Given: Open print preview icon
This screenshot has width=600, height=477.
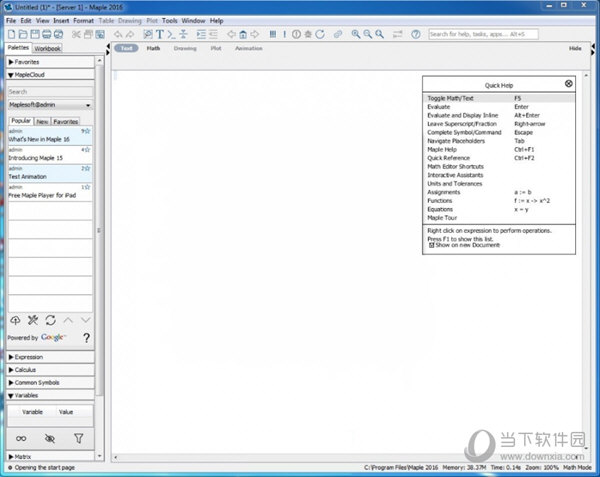Looking at the screenshot, I should point(58,34).
